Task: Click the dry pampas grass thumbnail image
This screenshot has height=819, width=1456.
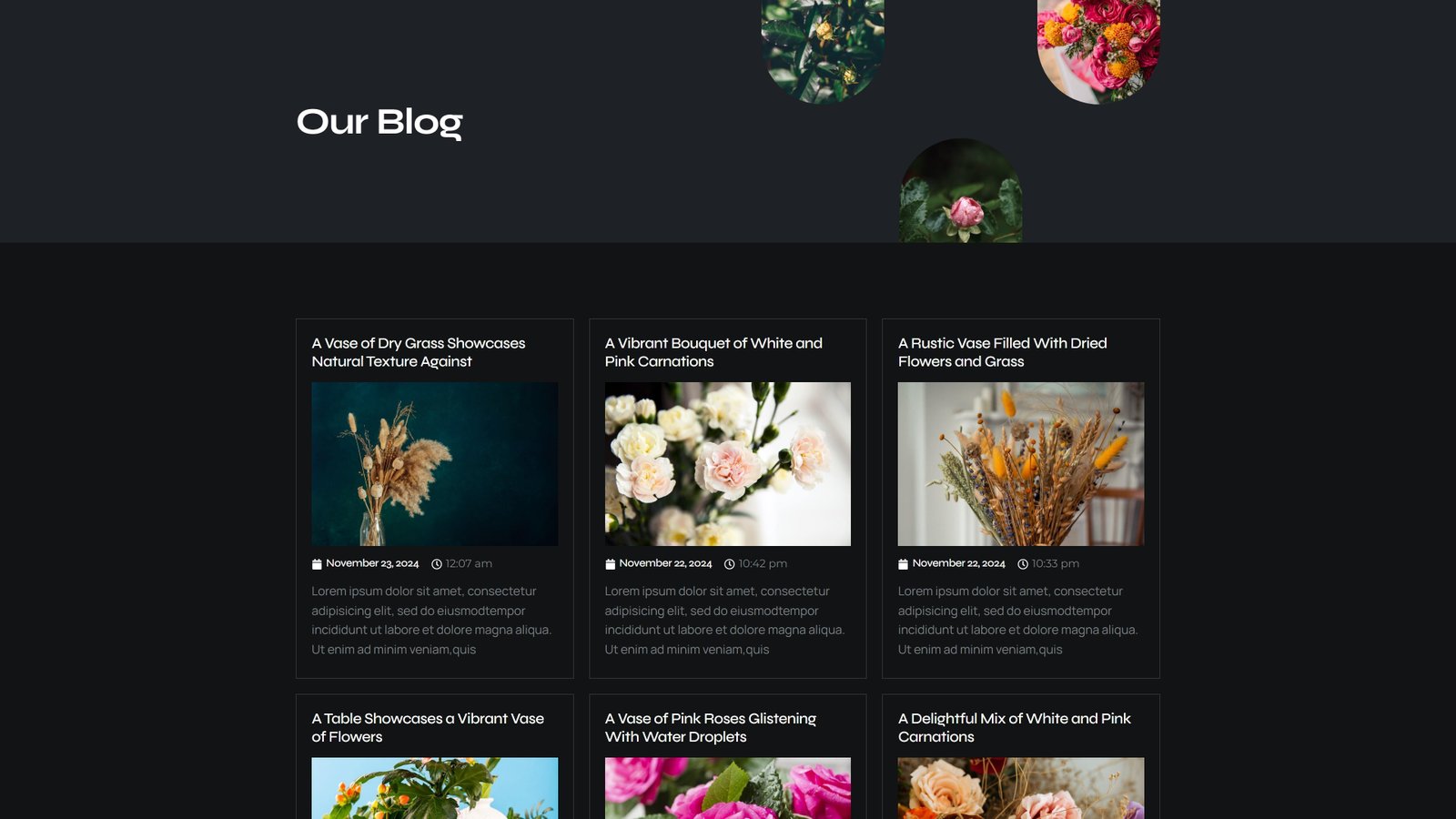Action: click(435, 464)
